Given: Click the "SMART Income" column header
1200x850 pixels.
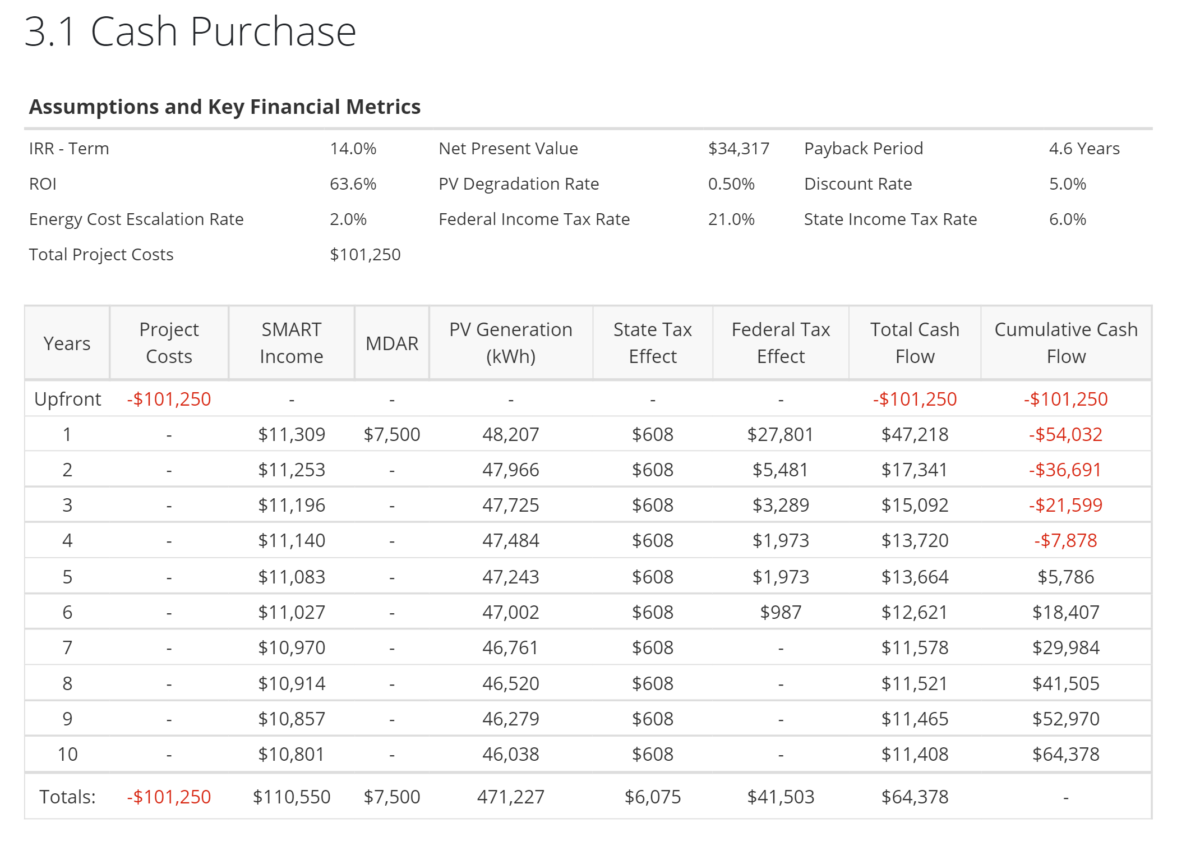Looking at the screenshot, I should [291, 342].
